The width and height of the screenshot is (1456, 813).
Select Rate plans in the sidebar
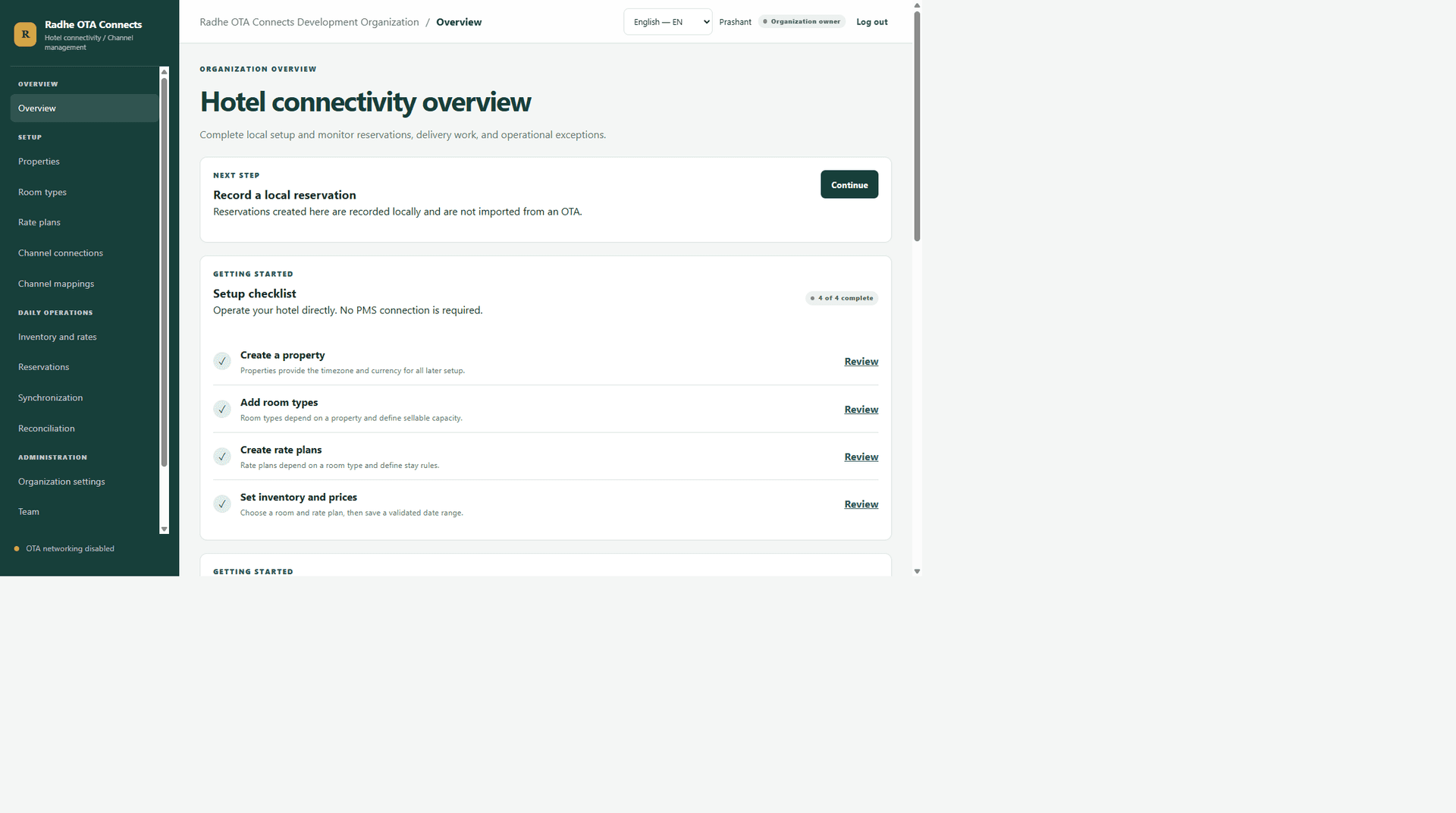pos(84,222)
